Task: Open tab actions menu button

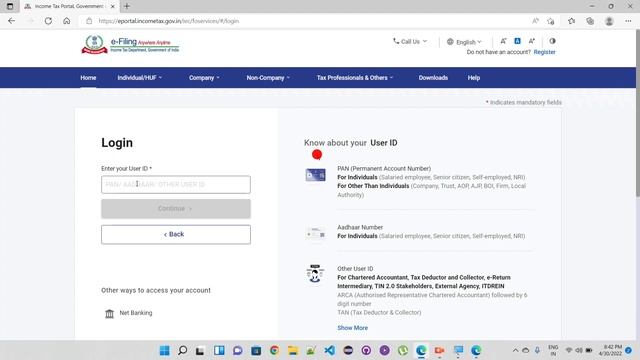Action: pyautogui.click(x=10, y=6)
